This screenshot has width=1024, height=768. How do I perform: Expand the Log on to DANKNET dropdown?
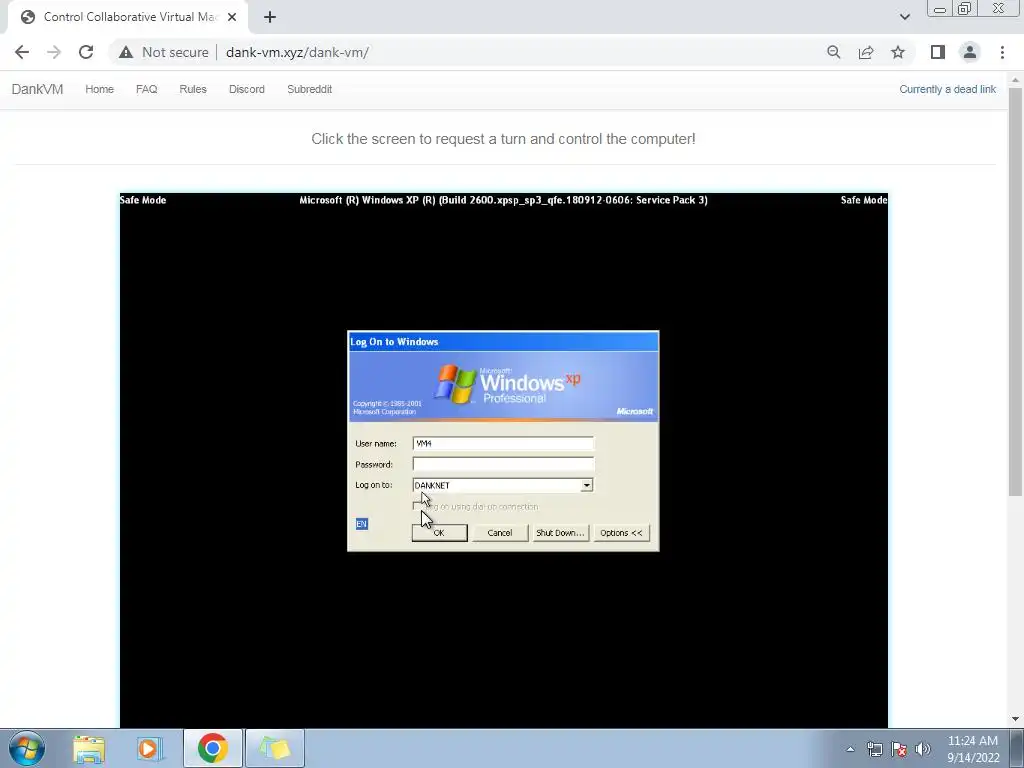[x=586, y=485]
